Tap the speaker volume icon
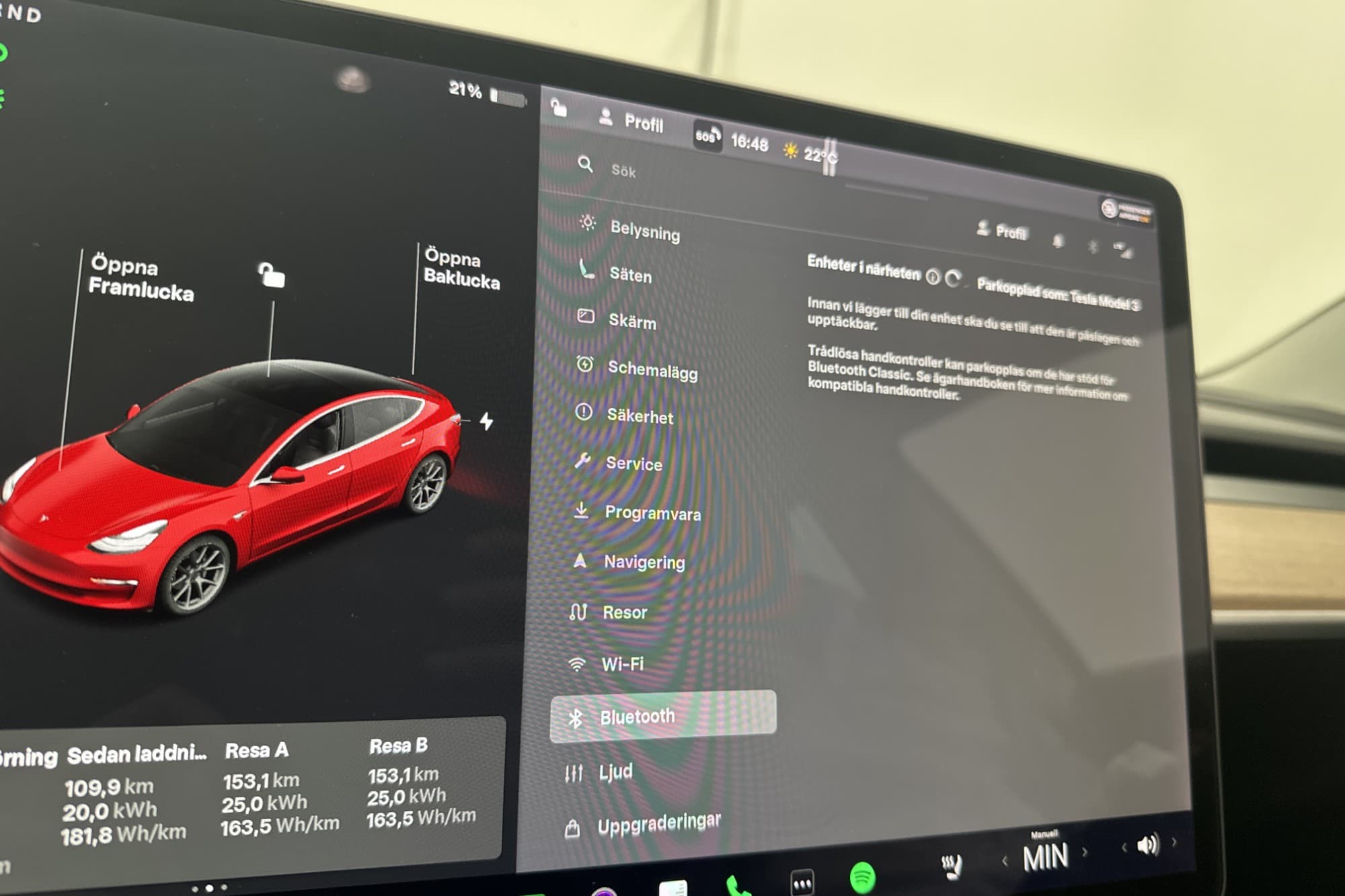Image resolution: width=1345 pixels, height=896 pixels. [x=1148, y=844]
